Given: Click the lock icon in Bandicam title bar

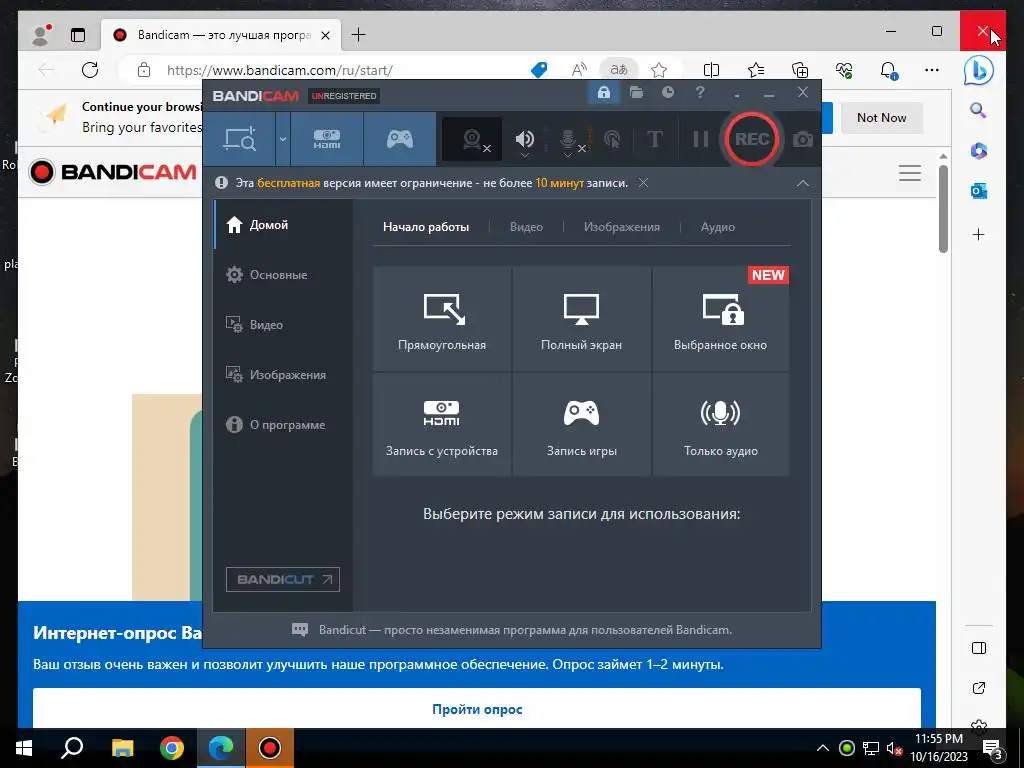Looking at the screenshot, I should (x=603, y=93).
